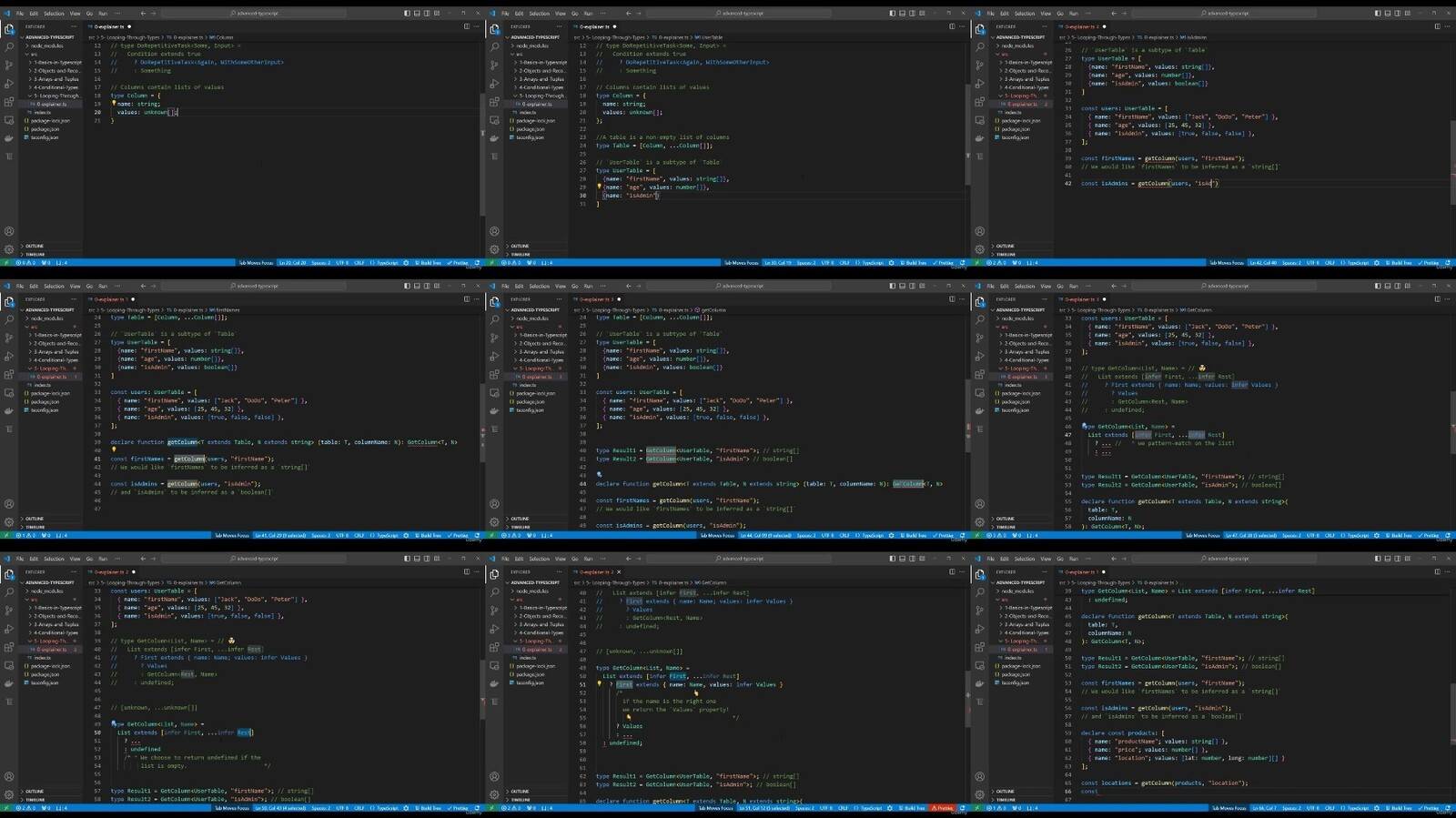The height and width of the screenshot is (818, 1456).
Task: Expand TIMELINE section in the bottom-left window
Action: coord(35,800)
